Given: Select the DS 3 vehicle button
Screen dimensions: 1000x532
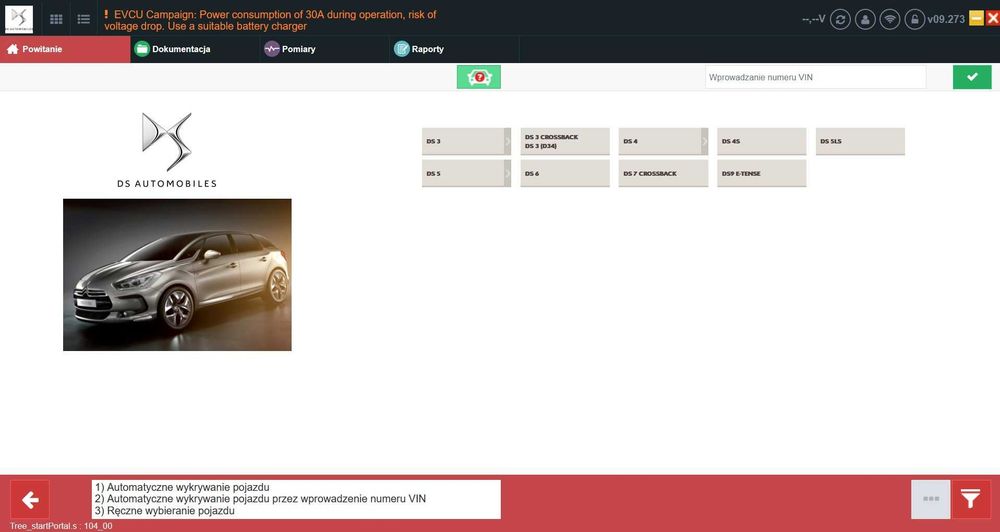Looking at the screenshot, I should [463, 141].
